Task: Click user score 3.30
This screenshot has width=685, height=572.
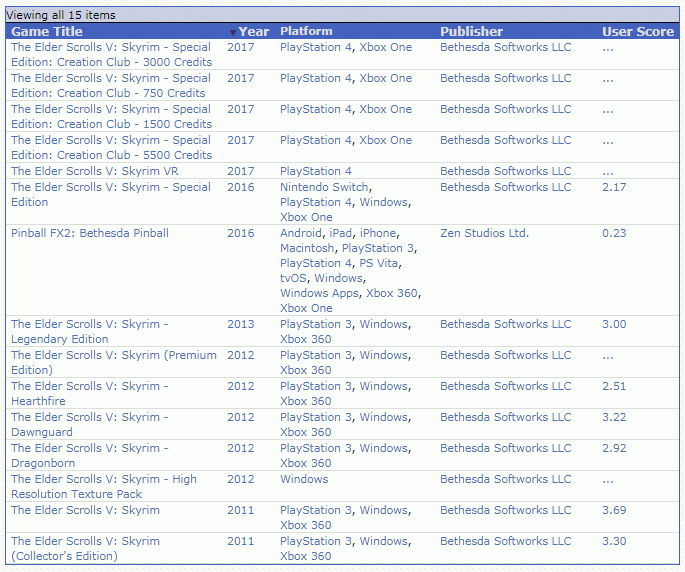Action: click(614, 541)
